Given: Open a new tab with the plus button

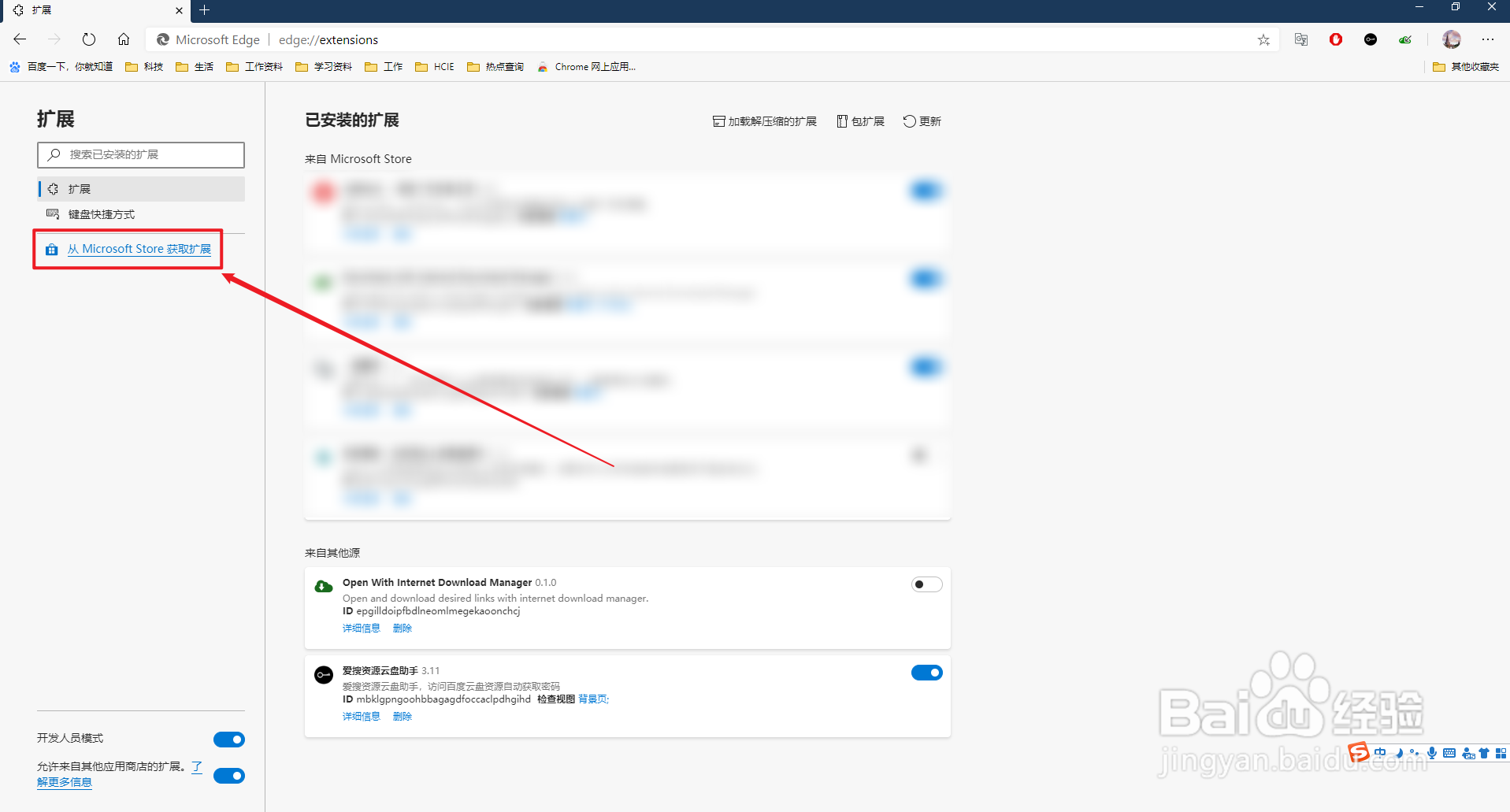Looking at the screenshot, I should tap(204, 10).
